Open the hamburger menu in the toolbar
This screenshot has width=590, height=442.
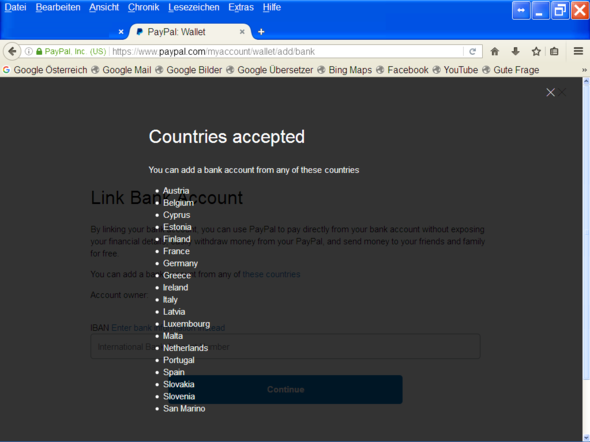tap(578, 51)
